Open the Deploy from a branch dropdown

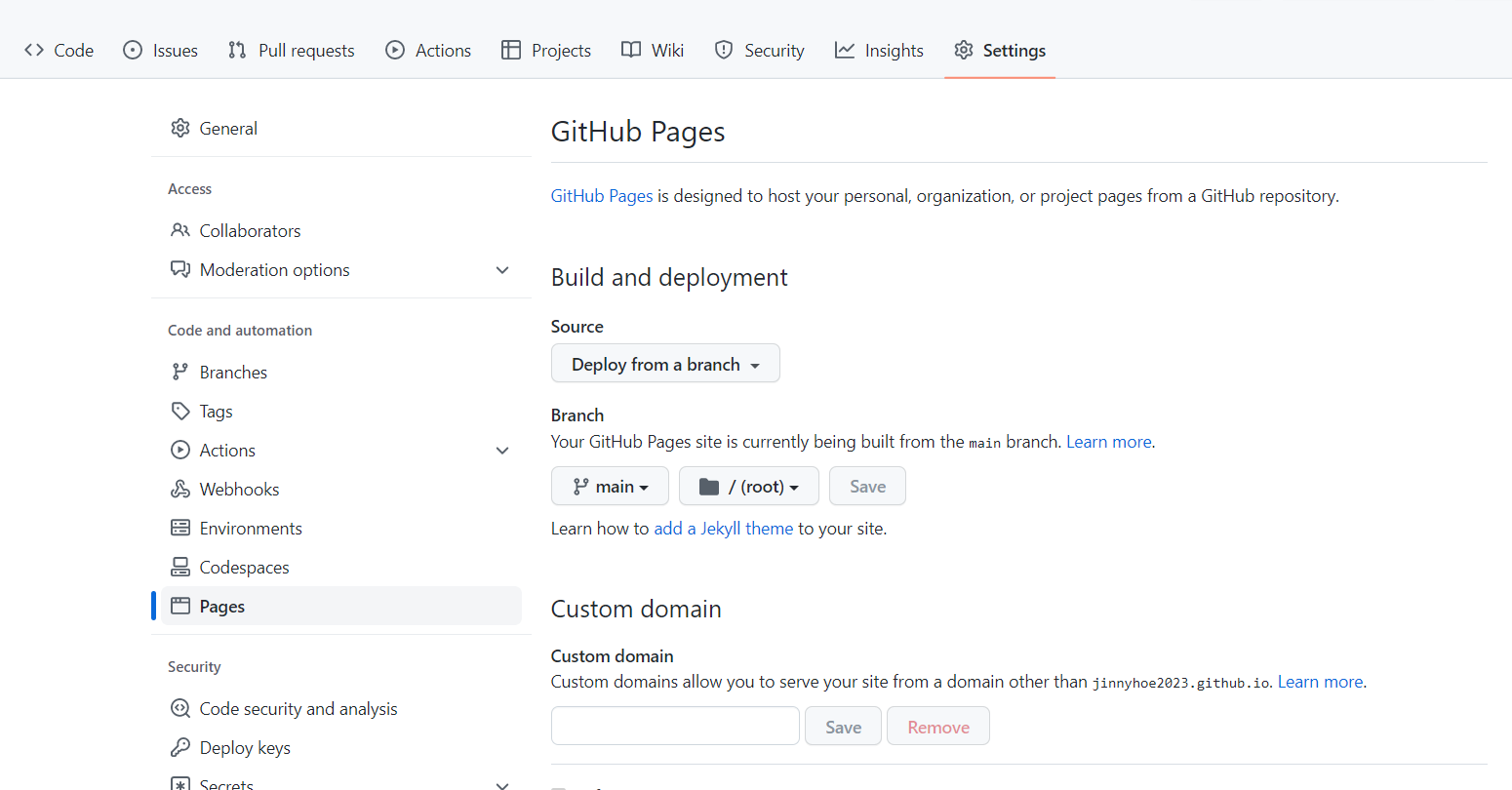[x=665, y=364]
